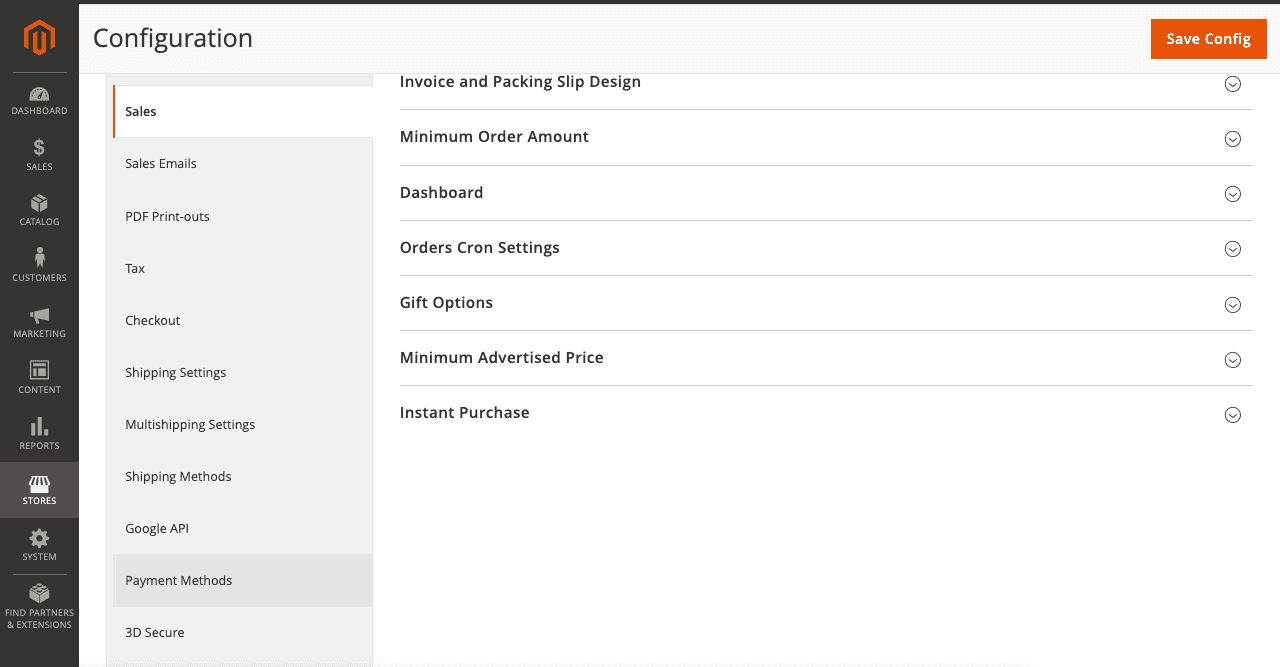Open the System sidebar icon
The height and width of the screenshot is (667, 1280).
pyautogui.click(x=39, y=545)
